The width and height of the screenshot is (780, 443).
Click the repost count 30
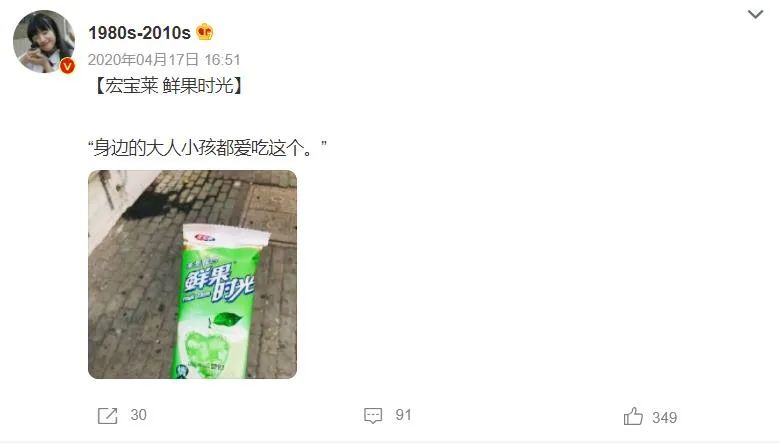point(138,415)
